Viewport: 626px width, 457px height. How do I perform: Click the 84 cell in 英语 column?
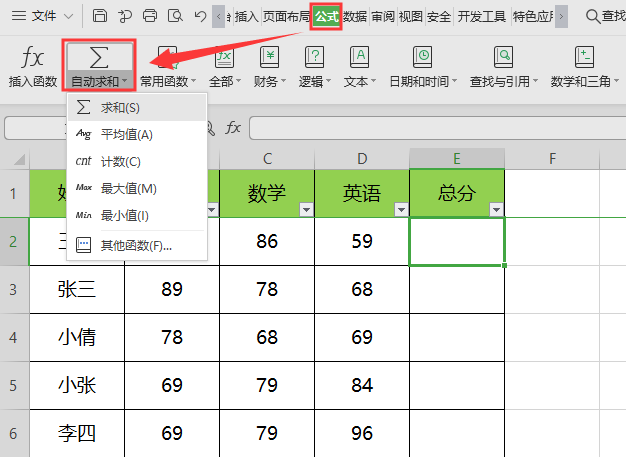[x=362, y=385]
